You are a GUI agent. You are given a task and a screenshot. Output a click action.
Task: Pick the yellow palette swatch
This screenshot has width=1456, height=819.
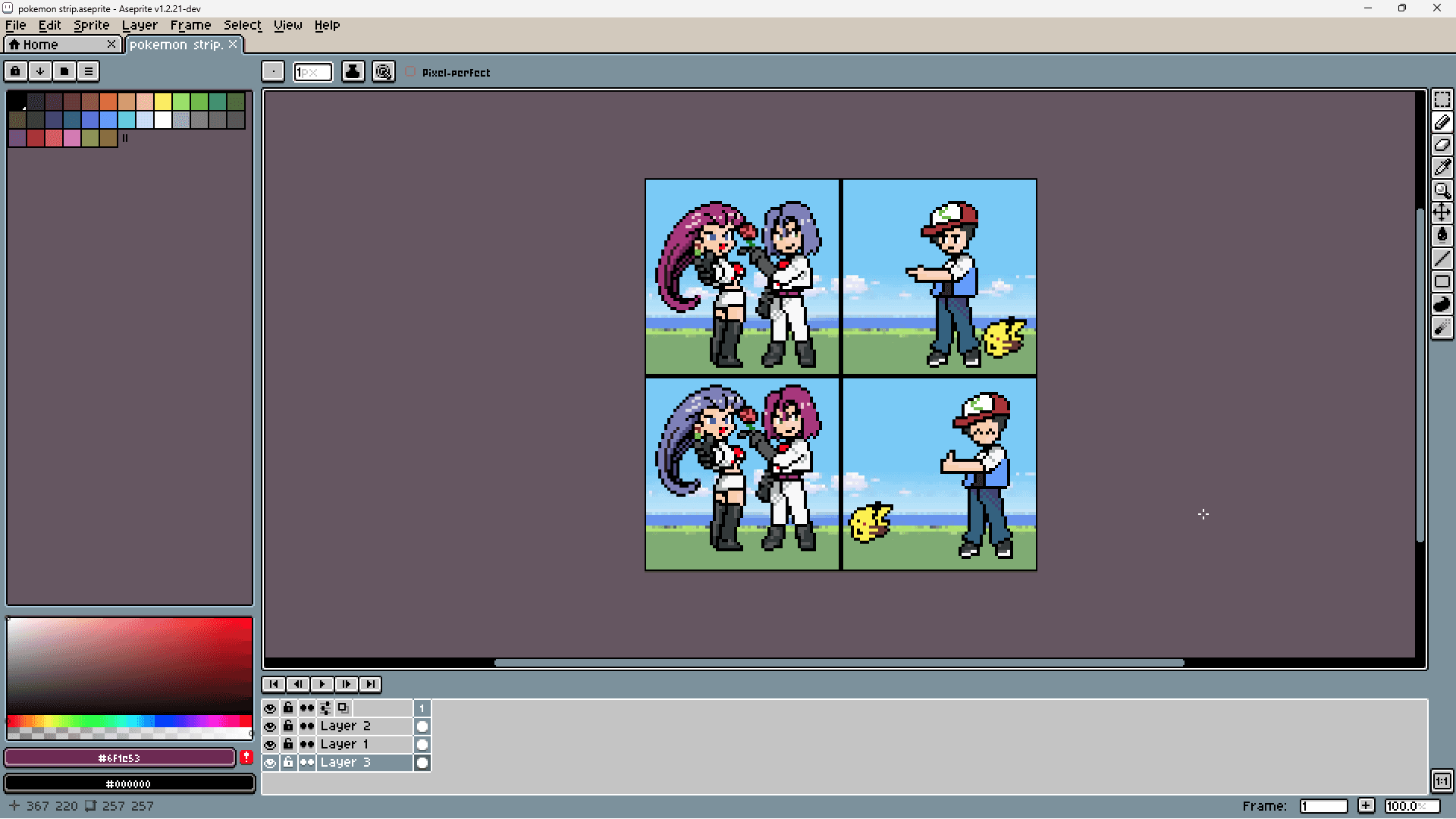pyautogui.click(x=162, y=101)
